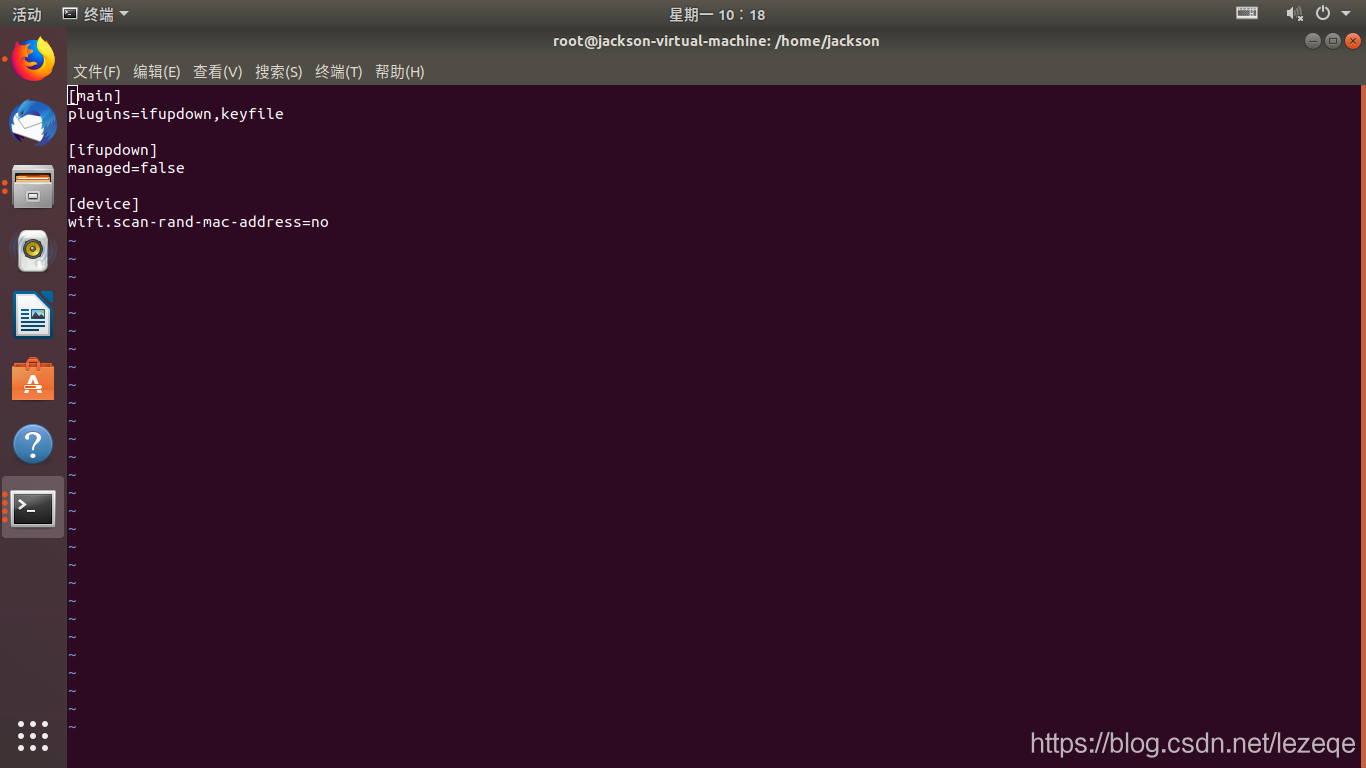Place cursor on the wifi.scan-rand-mac-address line
1366x768 pixels.
198,221
